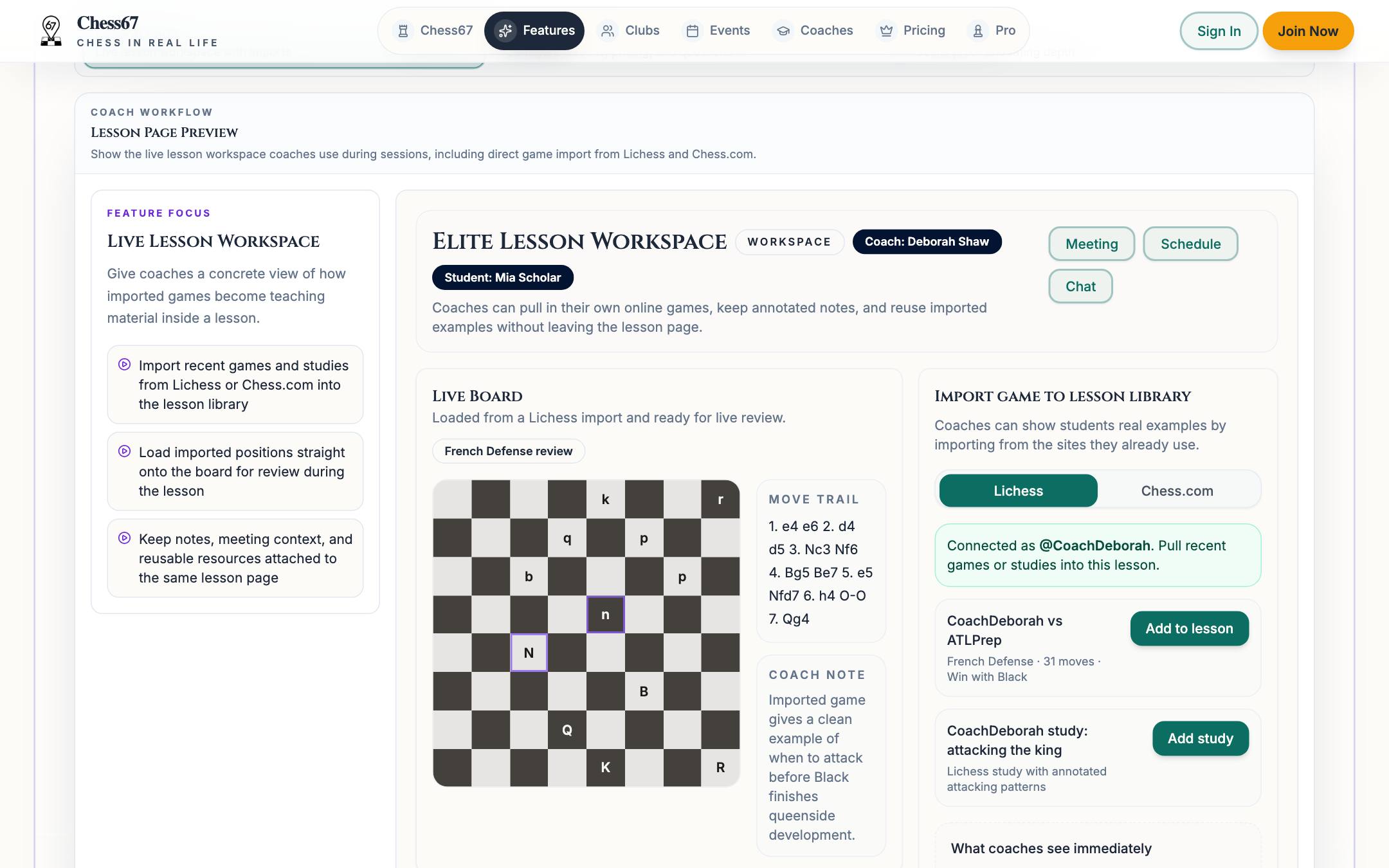Select the black queen 'q' piece

point(567,538)
